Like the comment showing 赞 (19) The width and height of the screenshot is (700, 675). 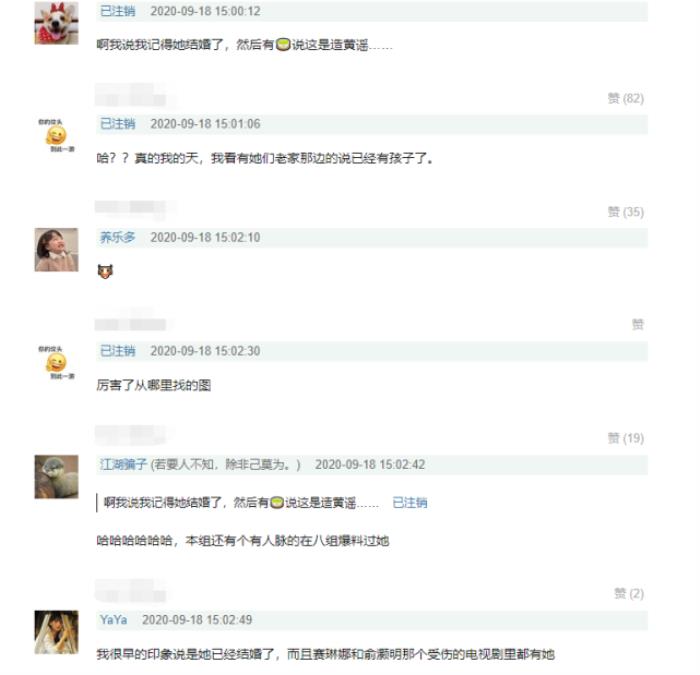625,438
